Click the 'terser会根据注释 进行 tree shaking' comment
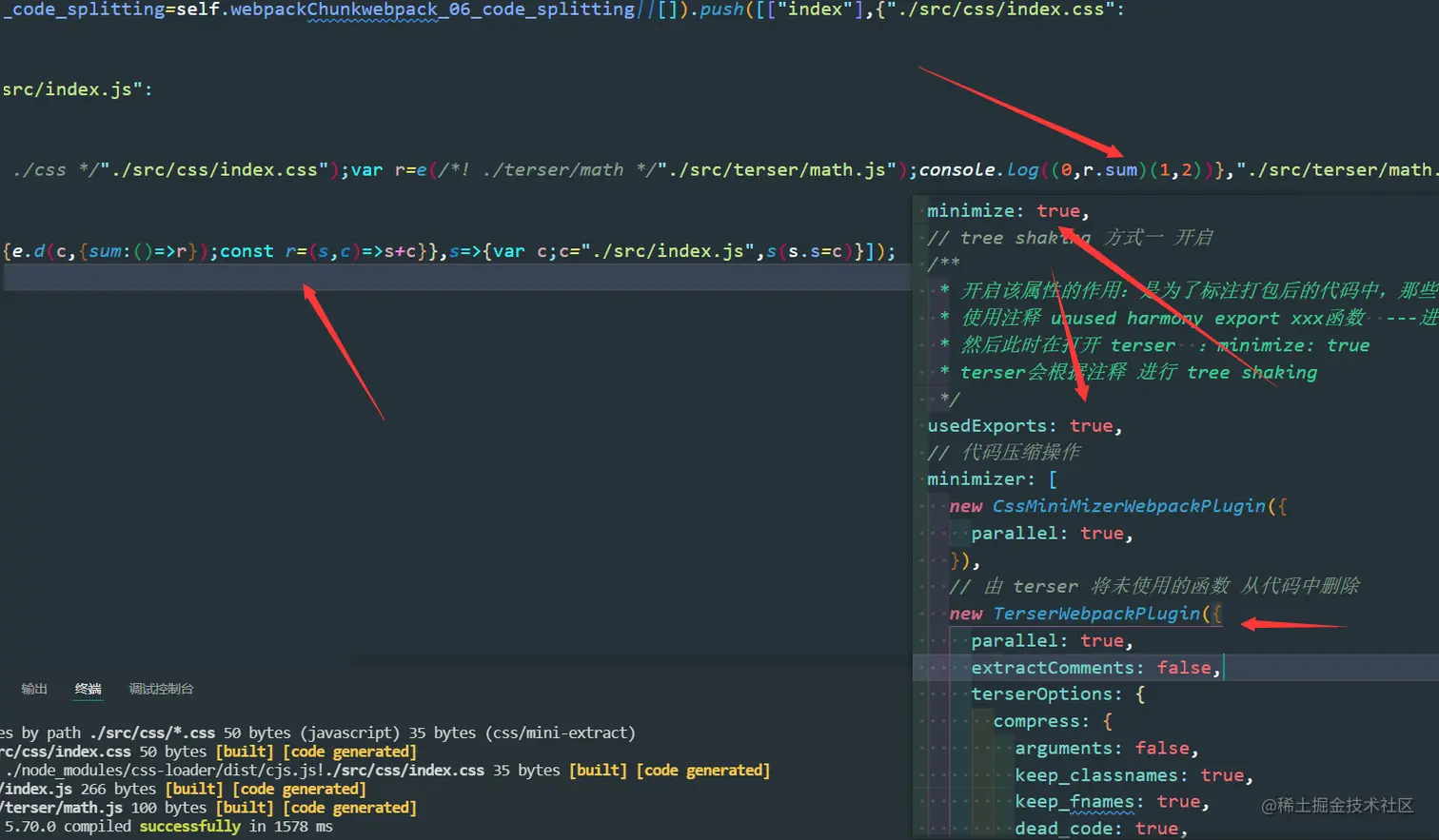 point(1138,372)
